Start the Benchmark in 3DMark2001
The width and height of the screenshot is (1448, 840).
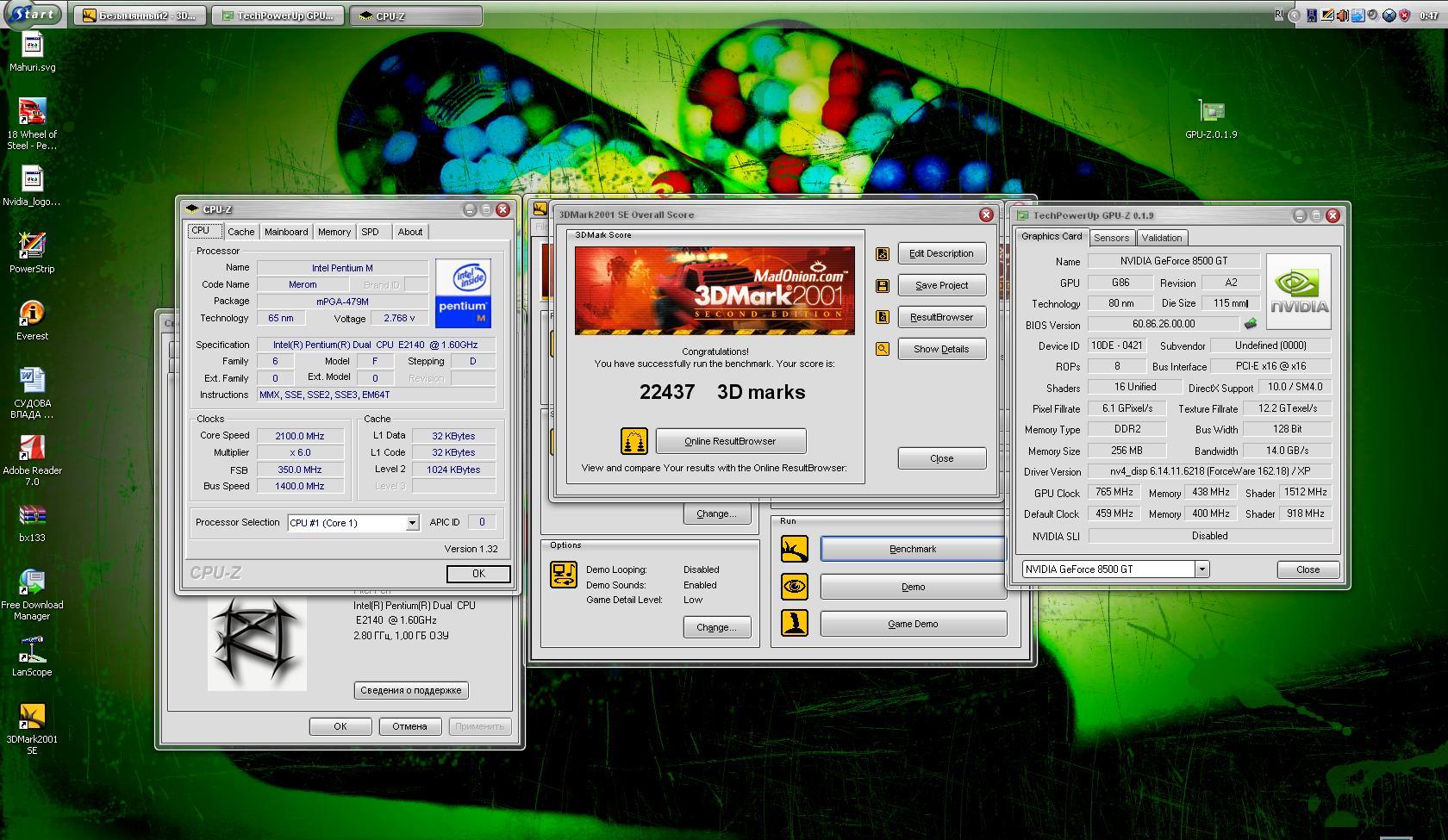point(913,549)
